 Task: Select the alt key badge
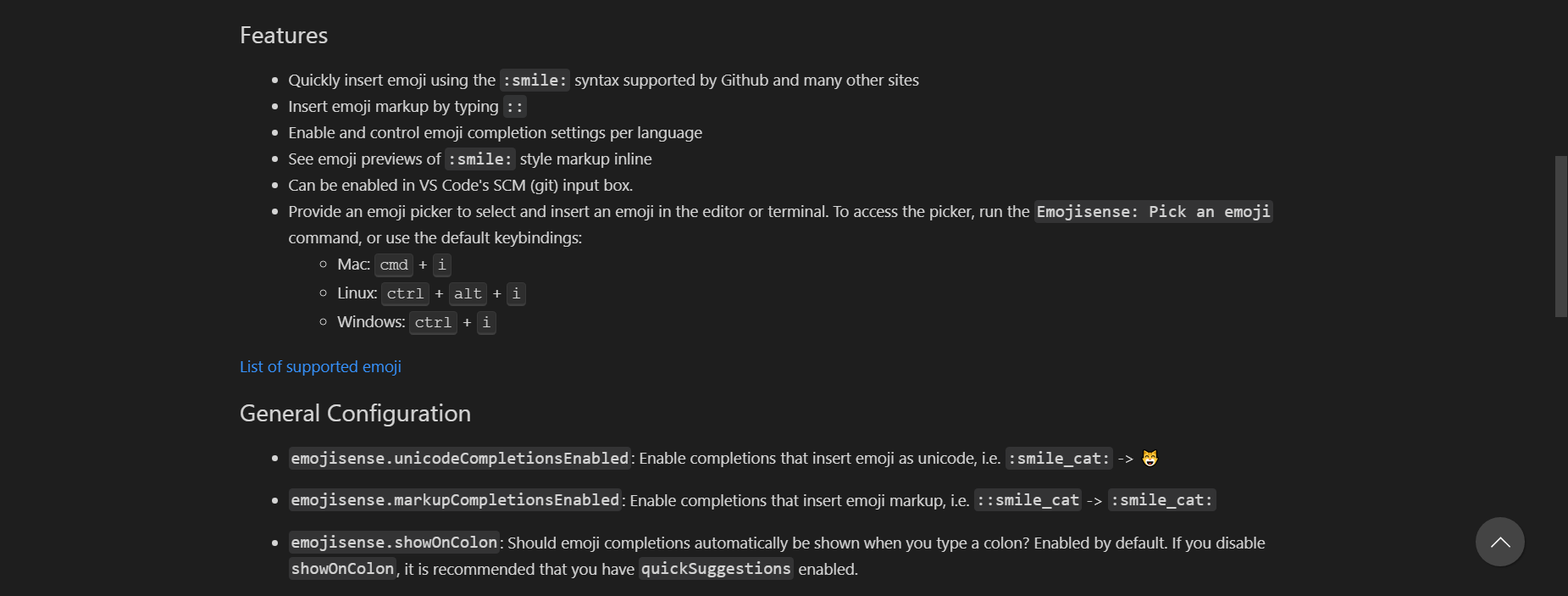click(x=468, y=293)
